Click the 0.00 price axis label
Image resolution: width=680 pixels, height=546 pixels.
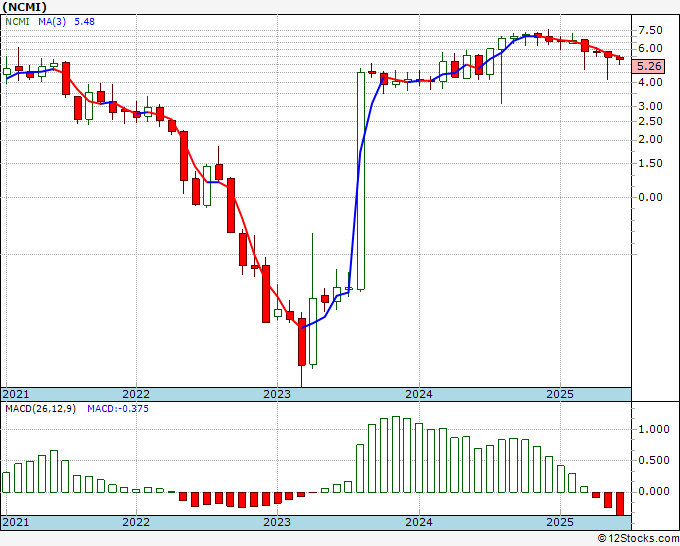(x=650, y=197)
